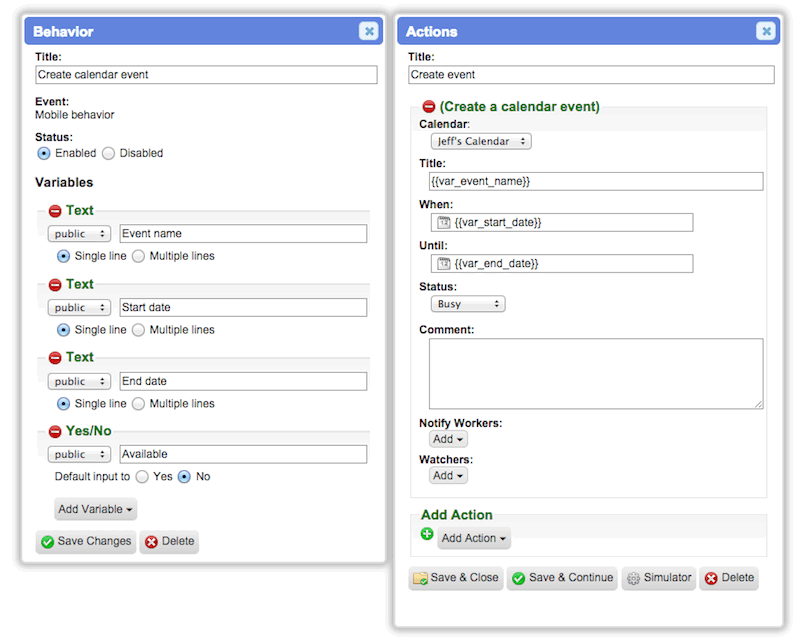Screen dimensions: 800x643
Task: Click green plus icon beside Add Action
Action: pyautogui.click(x=427, y=534)
